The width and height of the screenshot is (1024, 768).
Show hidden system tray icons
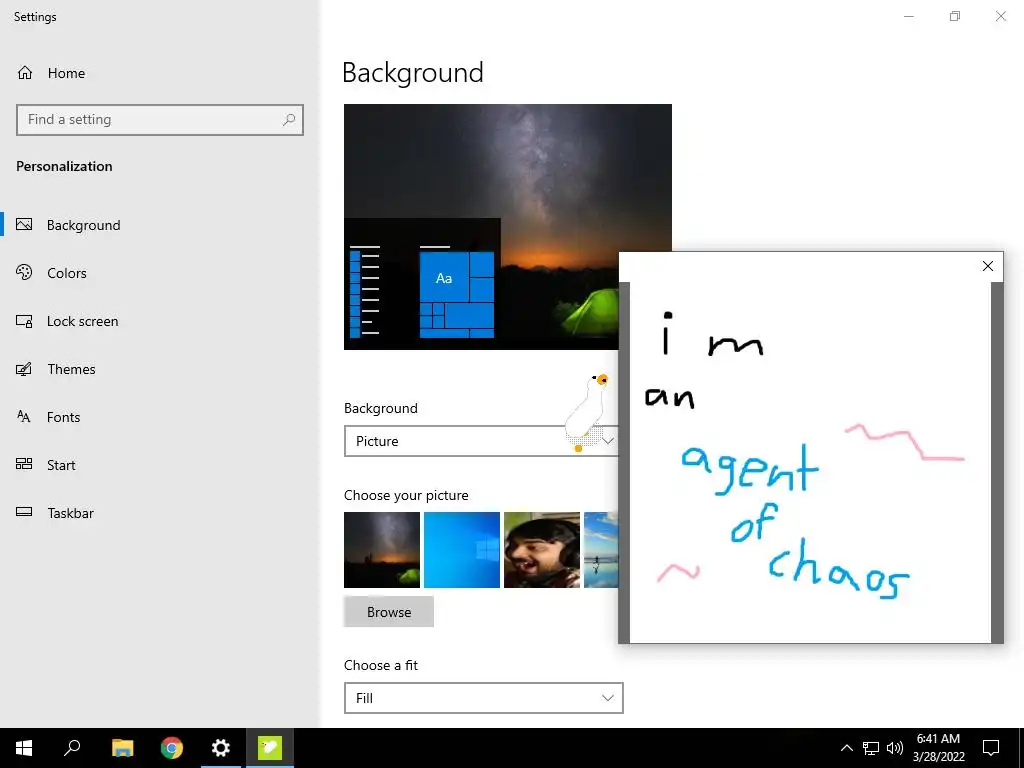click(846, 748)
